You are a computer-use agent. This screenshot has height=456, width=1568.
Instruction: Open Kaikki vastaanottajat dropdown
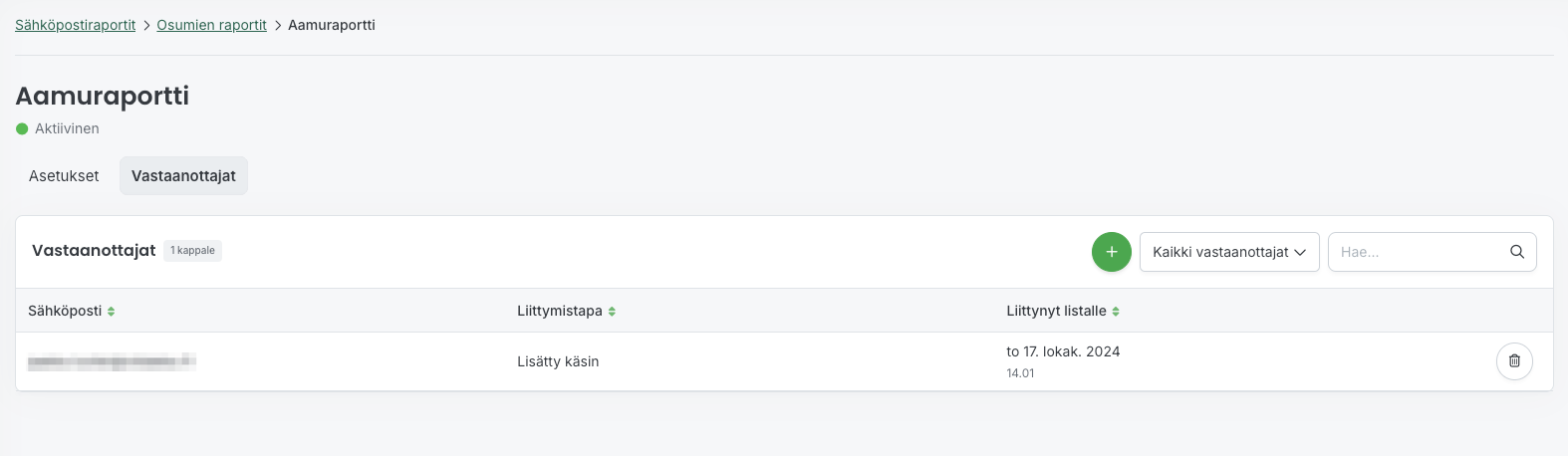pyautogui.click(x=1220, y=252)
